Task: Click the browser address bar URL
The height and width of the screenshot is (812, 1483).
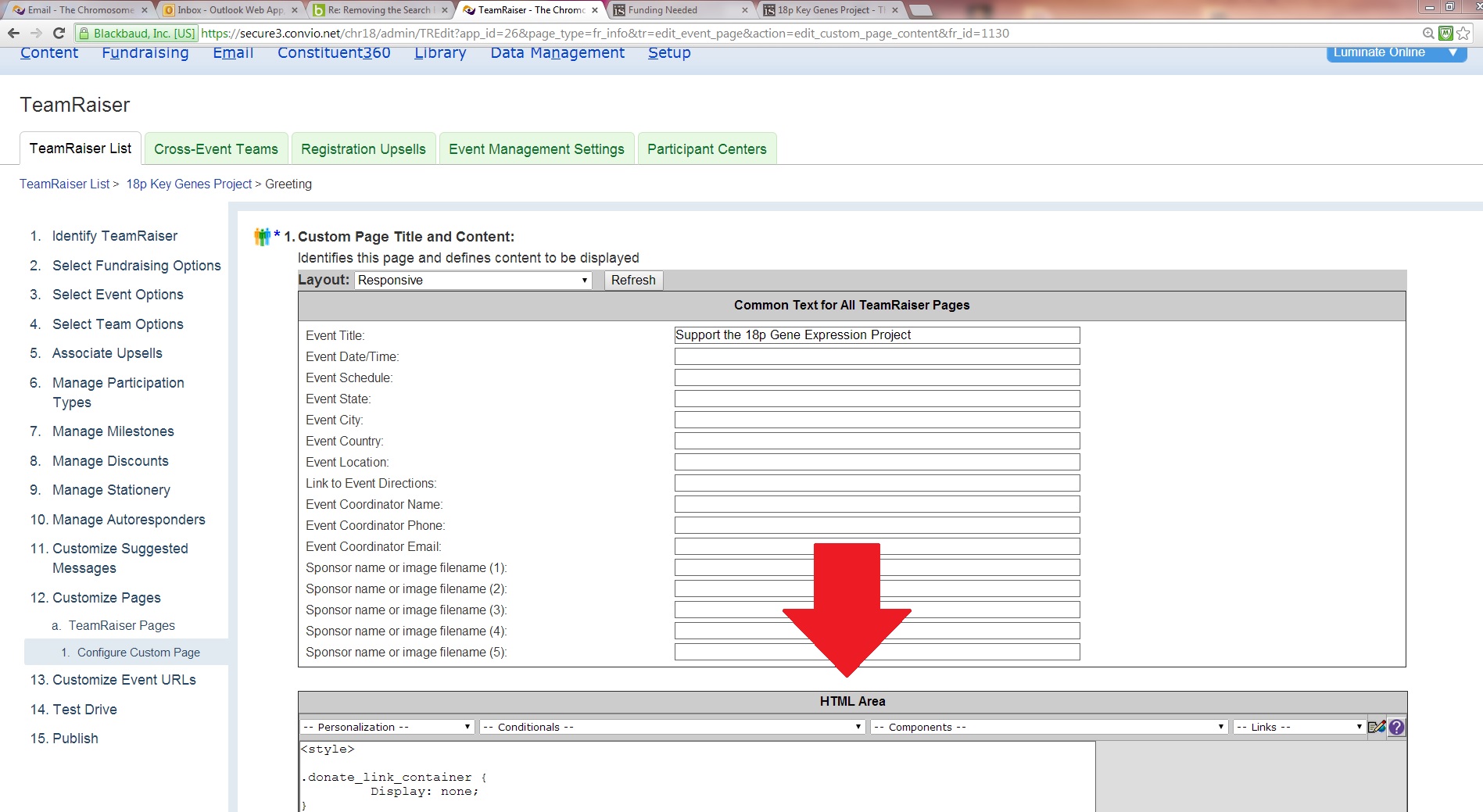Action: click(605, 33)
